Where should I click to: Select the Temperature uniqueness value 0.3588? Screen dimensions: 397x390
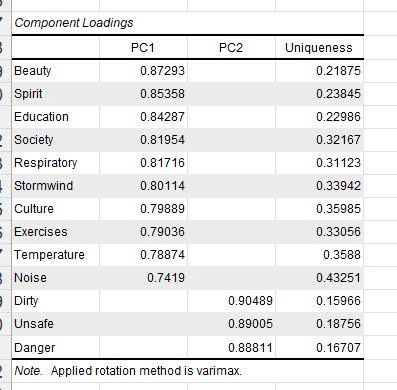(x=319, y=255)
